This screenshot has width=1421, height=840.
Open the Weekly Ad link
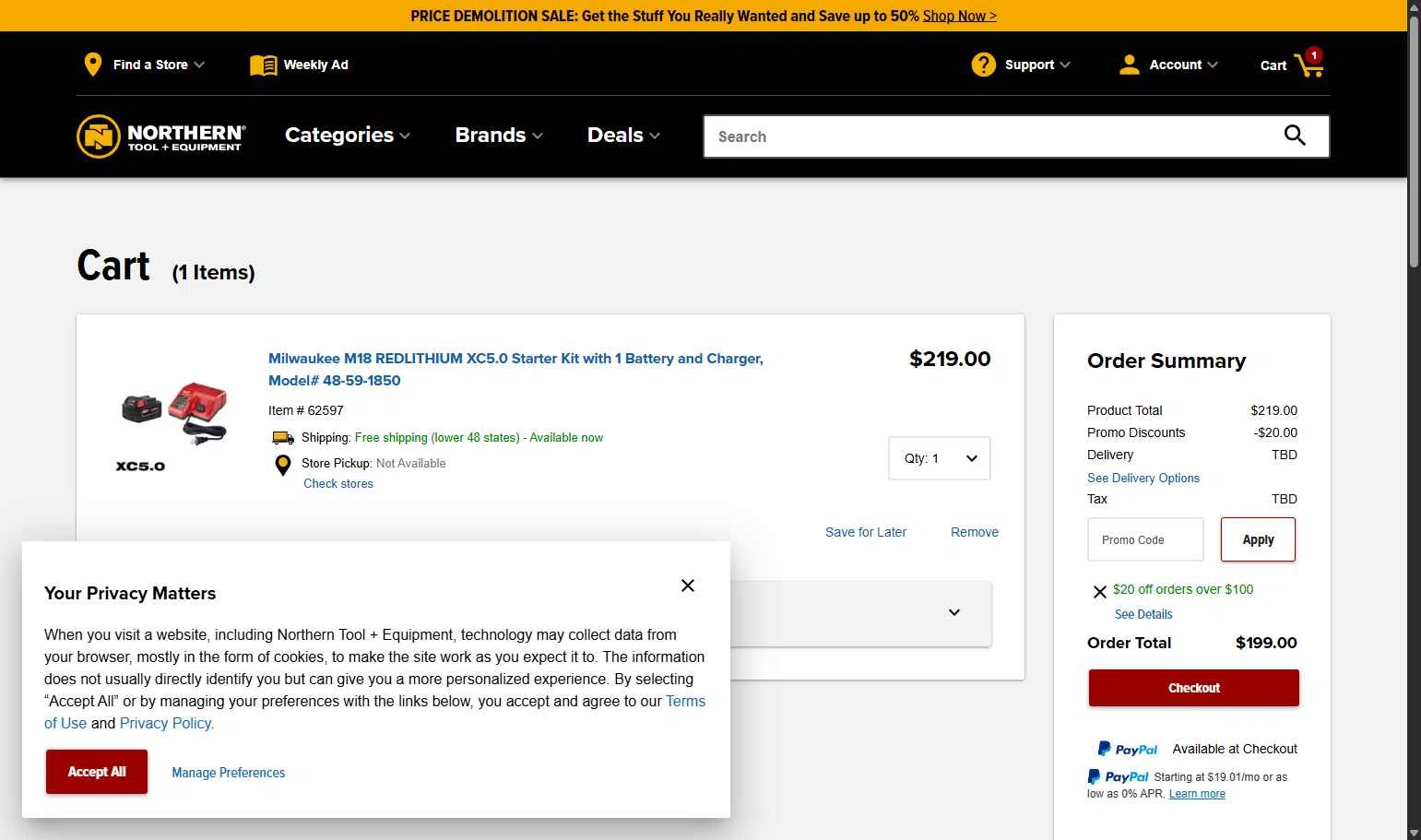(x=315, y=65)
